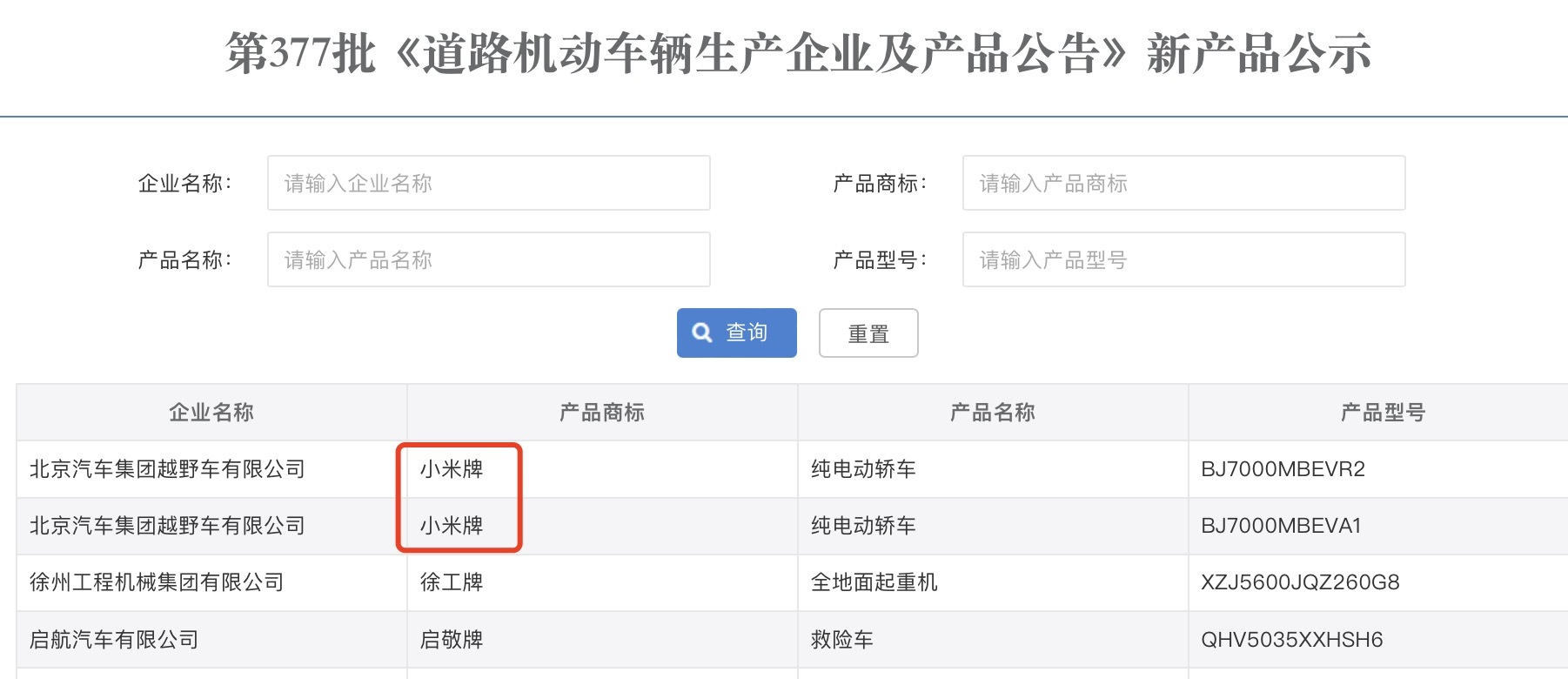
Task: Click the 救险车 product name cell
Action: (x=842, y=640)
